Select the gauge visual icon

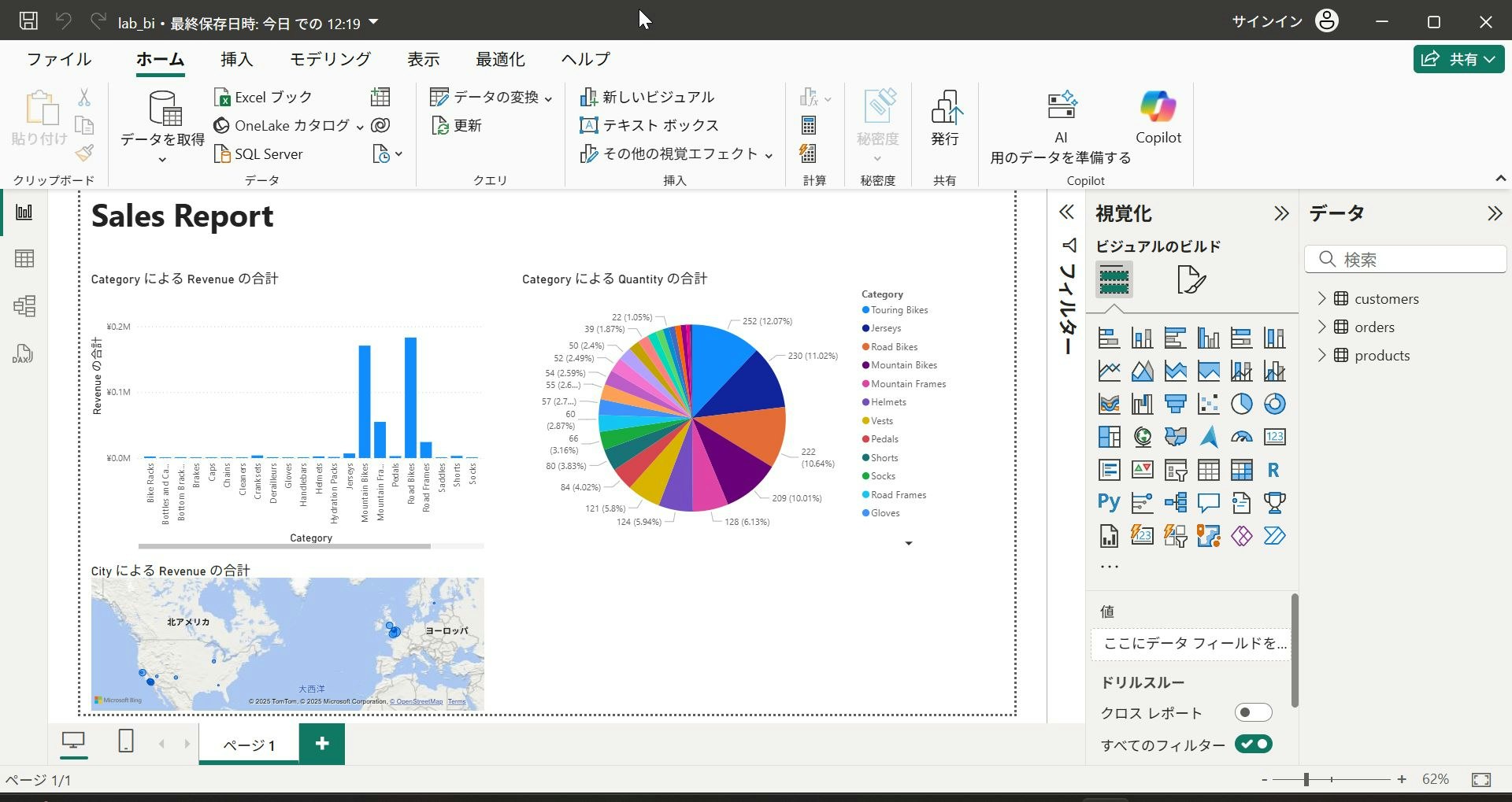pos(1241,437)
